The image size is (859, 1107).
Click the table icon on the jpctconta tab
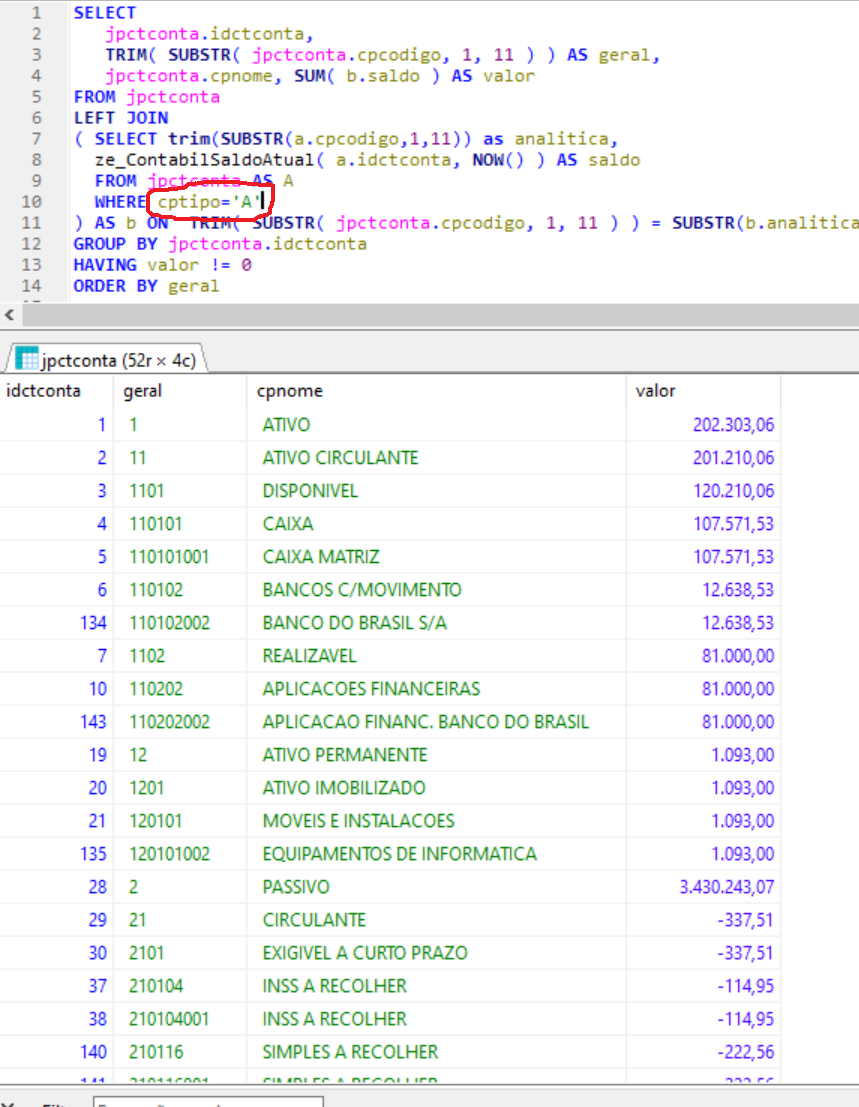(x=27, y=359)
